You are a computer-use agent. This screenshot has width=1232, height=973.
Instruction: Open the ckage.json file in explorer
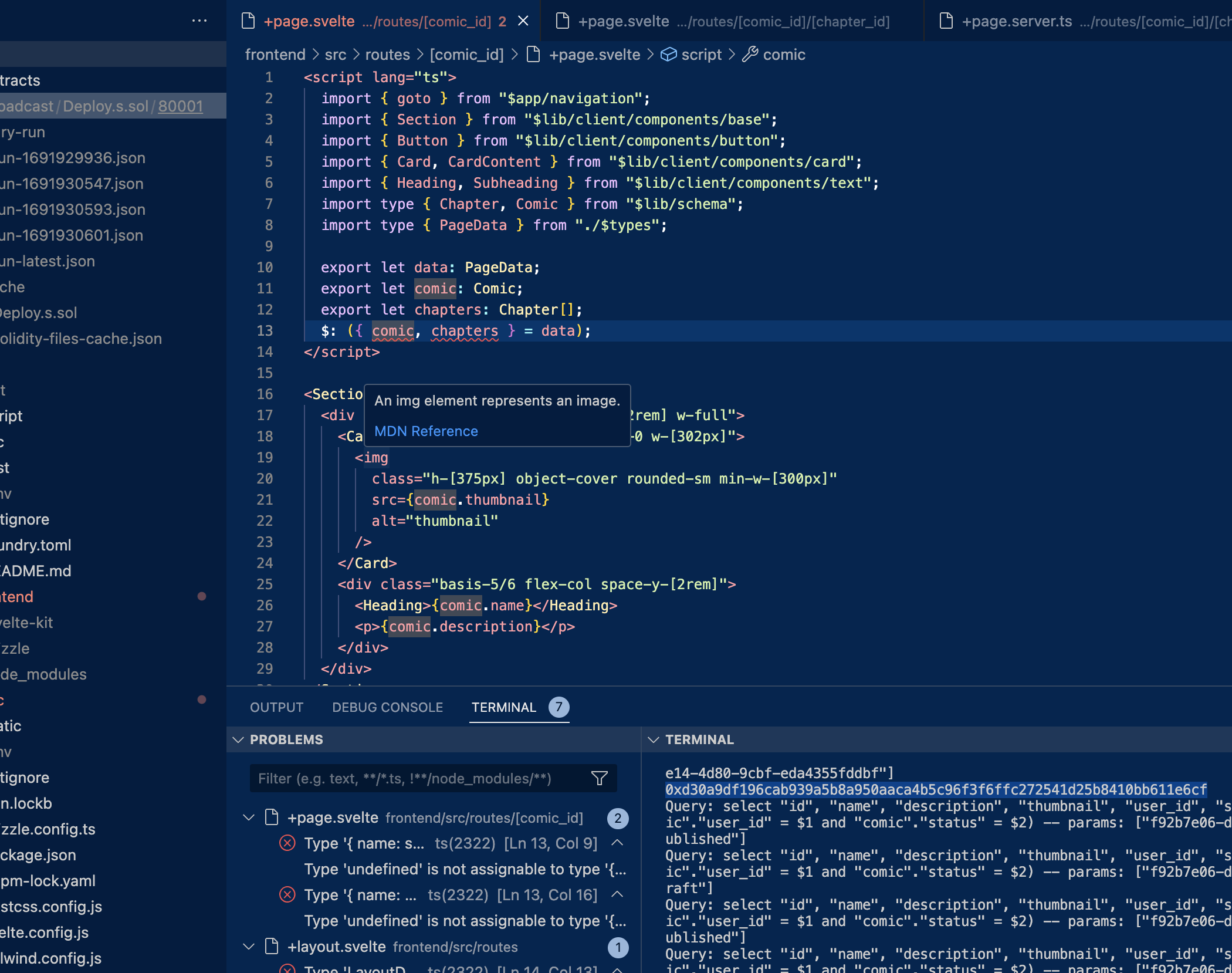pos(38,855)
